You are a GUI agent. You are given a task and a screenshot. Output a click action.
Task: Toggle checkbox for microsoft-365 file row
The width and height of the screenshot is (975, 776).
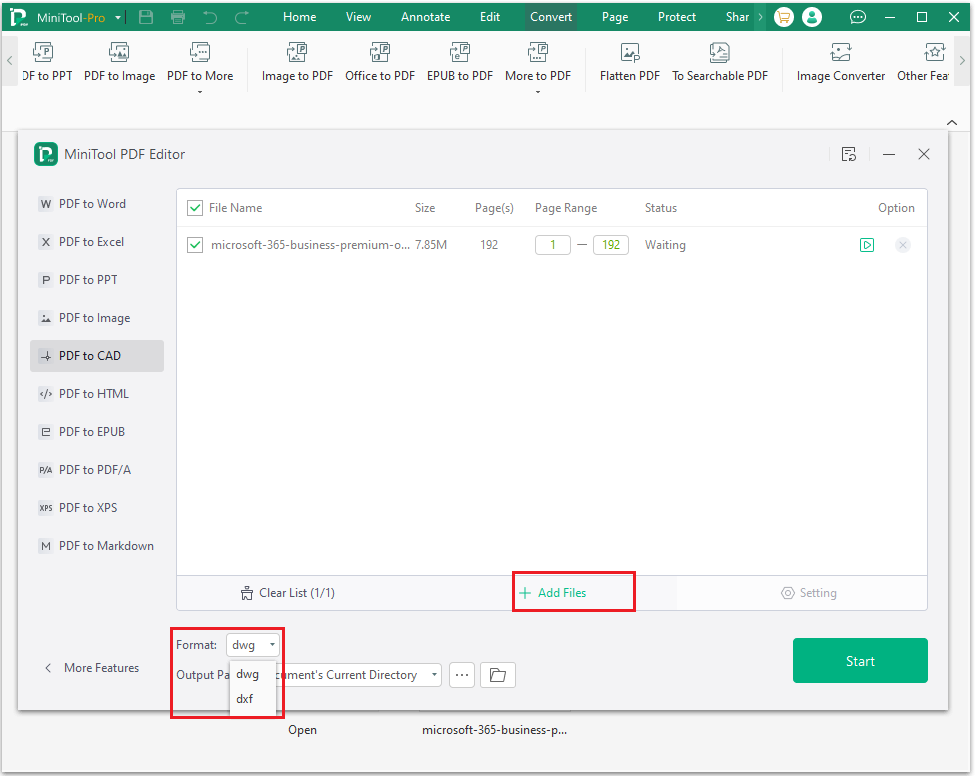coord(195,245)
